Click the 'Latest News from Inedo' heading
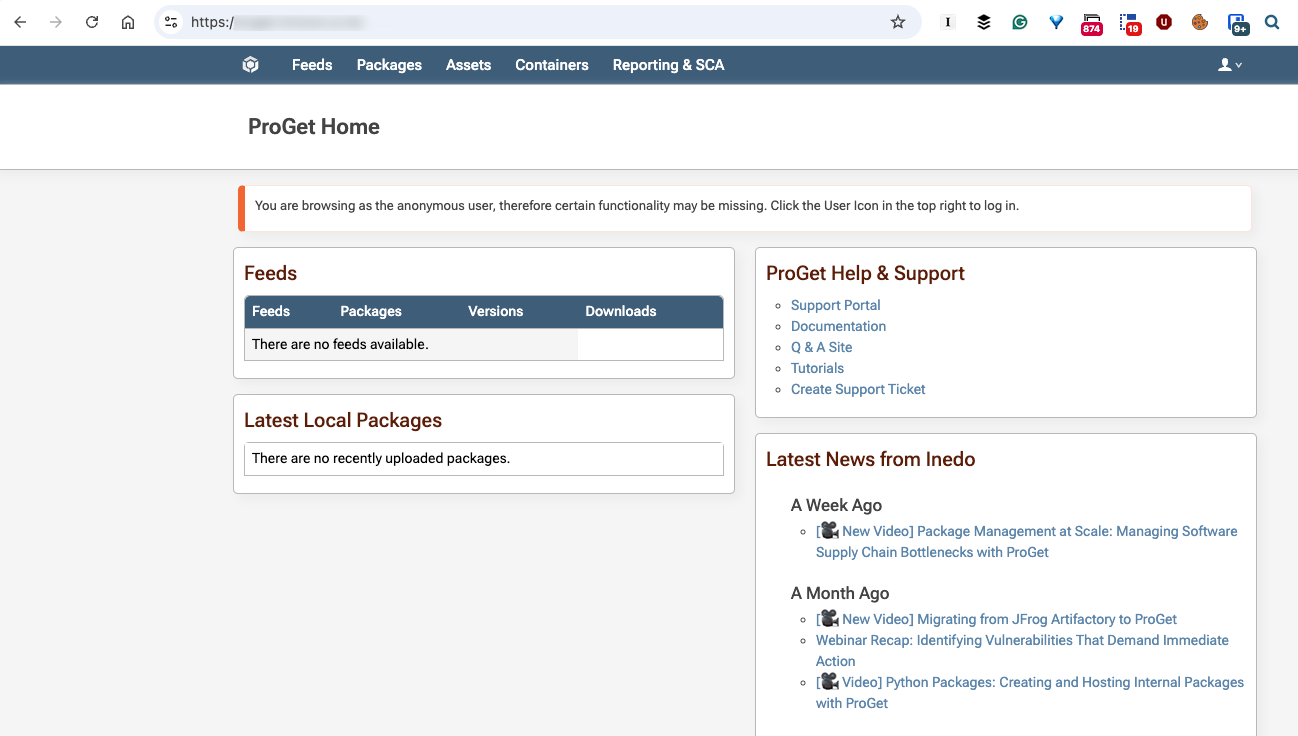Screen dimensions: 1298x736 871,459
